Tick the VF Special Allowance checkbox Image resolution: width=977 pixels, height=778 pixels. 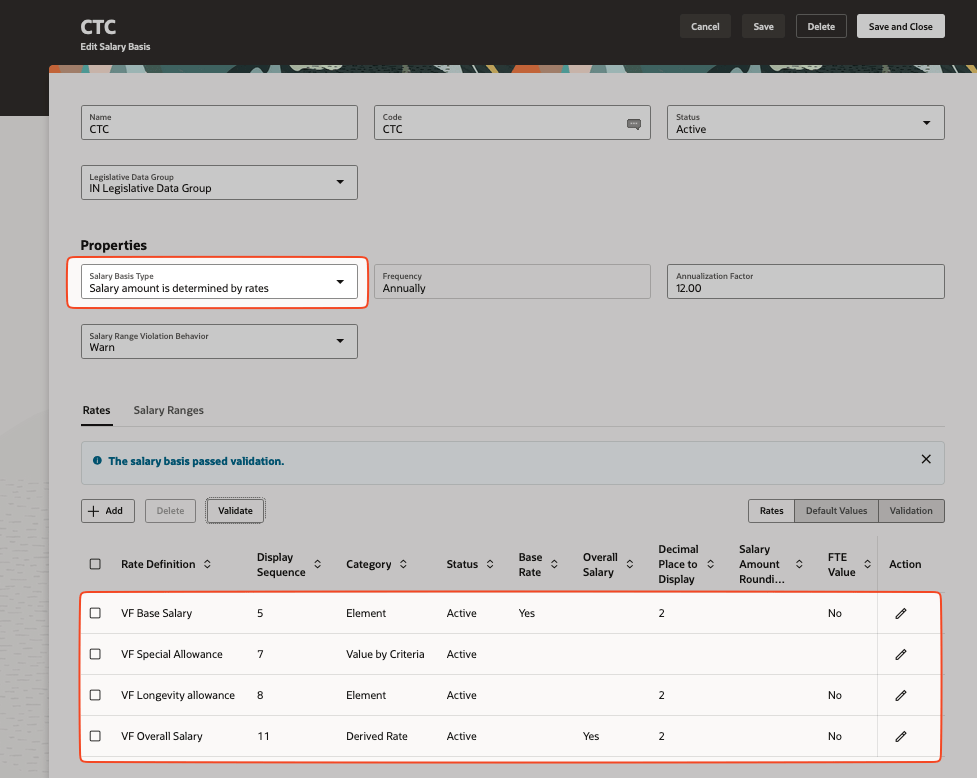[95, 654]
